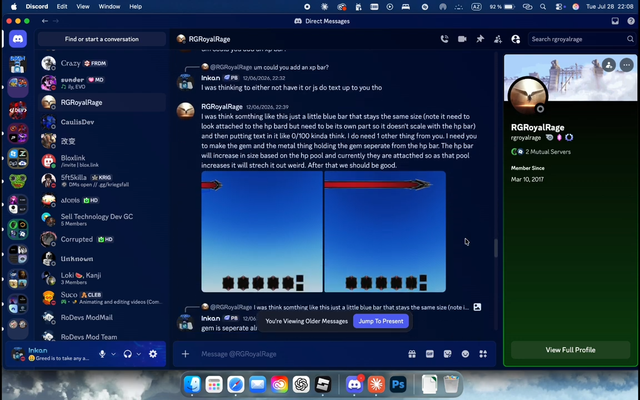Click the plus attachment button in message box

[x=185, y=354]
